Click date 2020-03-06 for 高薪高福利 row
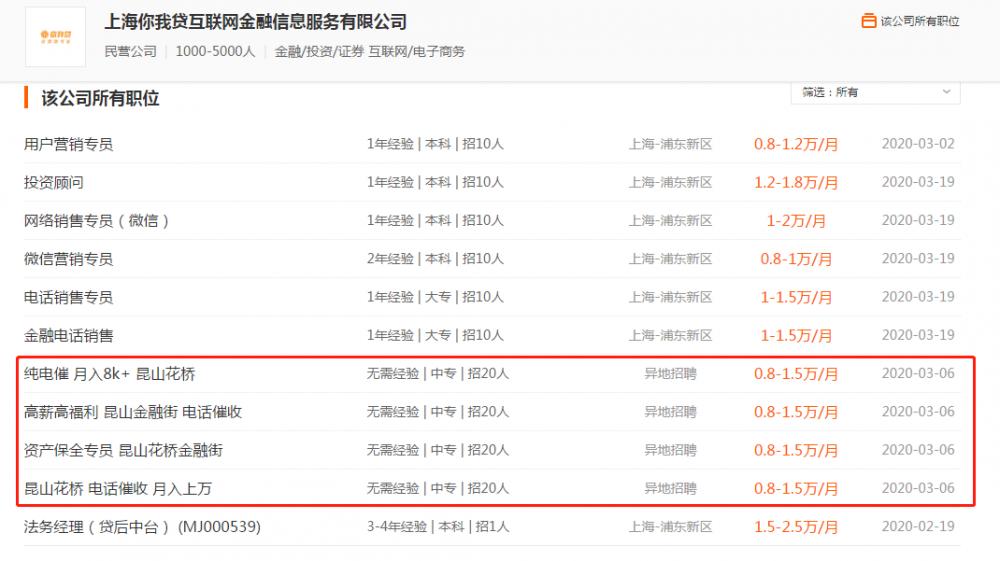The width and height of the screenshot is (1000, 561). [918, 412]
